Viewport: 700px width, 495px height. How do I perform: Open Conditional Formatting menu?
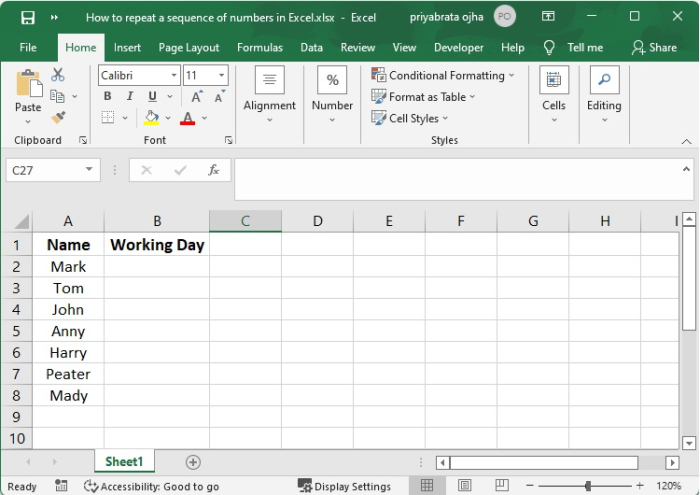tap(443, 75)
